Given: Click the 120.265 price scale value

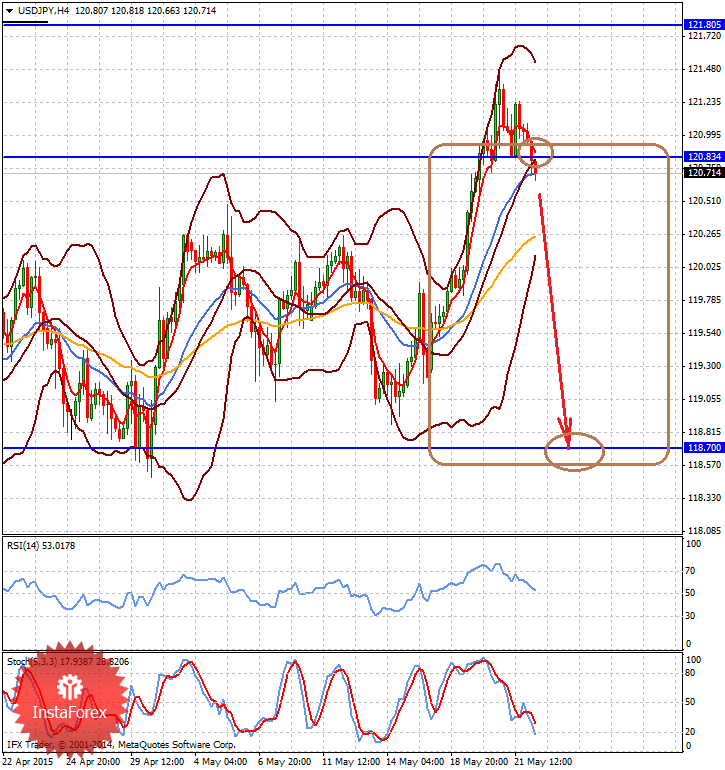Looking at the screenshot, I should 704,234.
